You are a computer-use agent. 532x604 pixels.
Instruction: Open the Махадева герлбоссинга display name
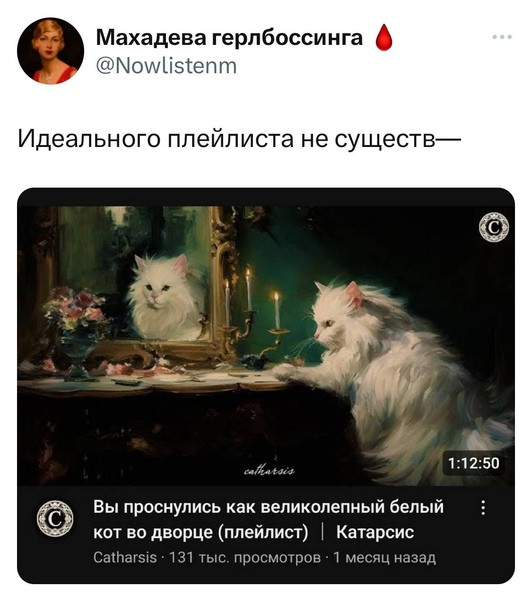tap(229, 38)
